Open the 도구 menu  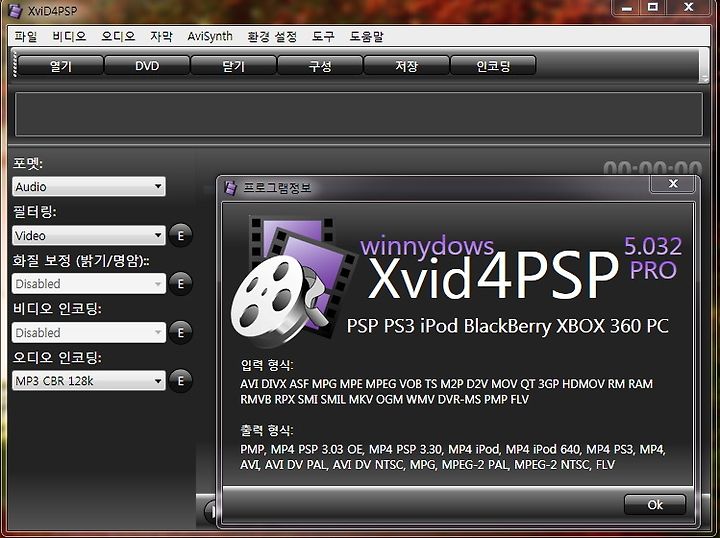[x=323, y=36]
